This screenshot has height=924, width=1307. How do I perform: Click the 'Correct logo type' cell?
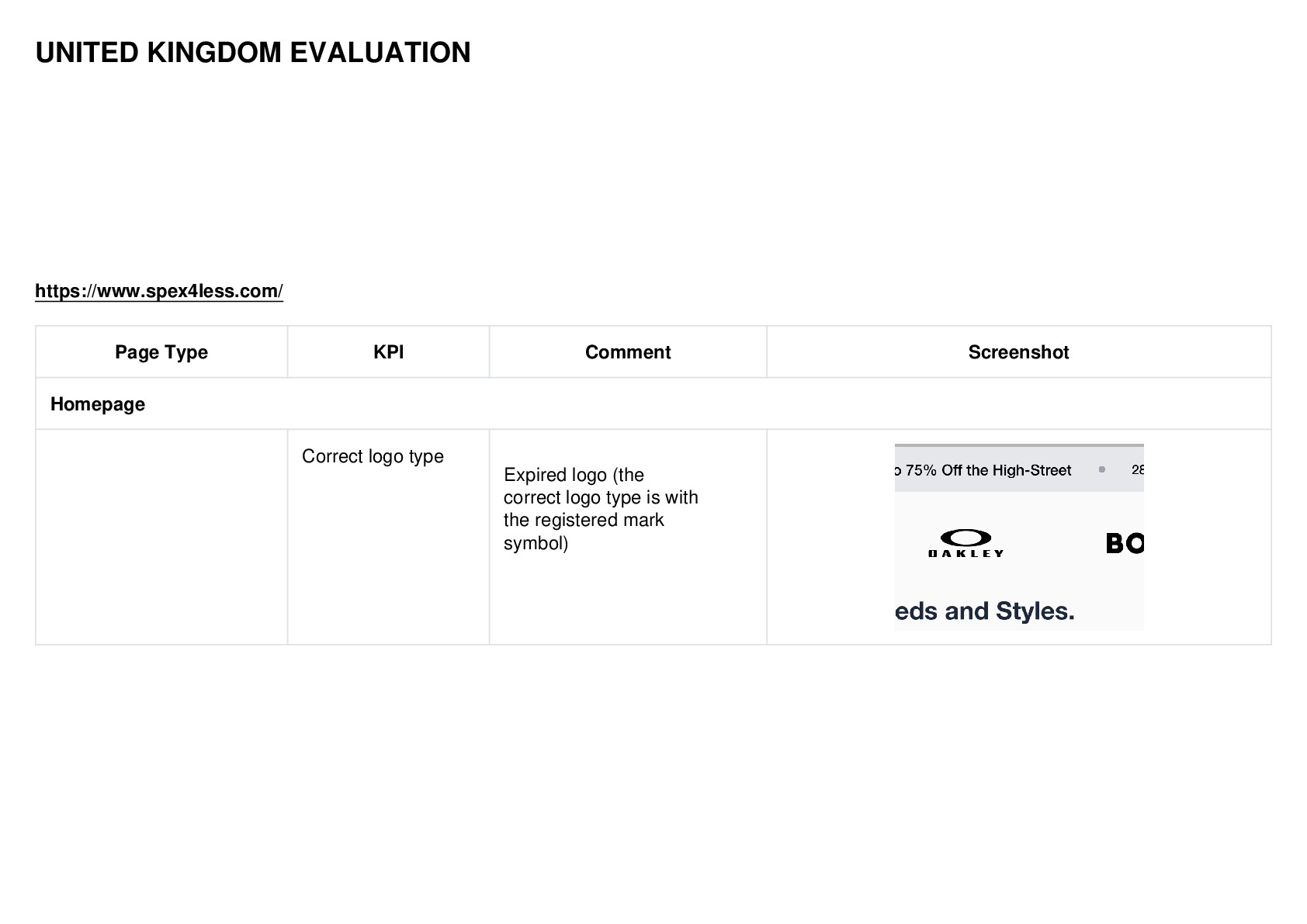click(388, 537)
